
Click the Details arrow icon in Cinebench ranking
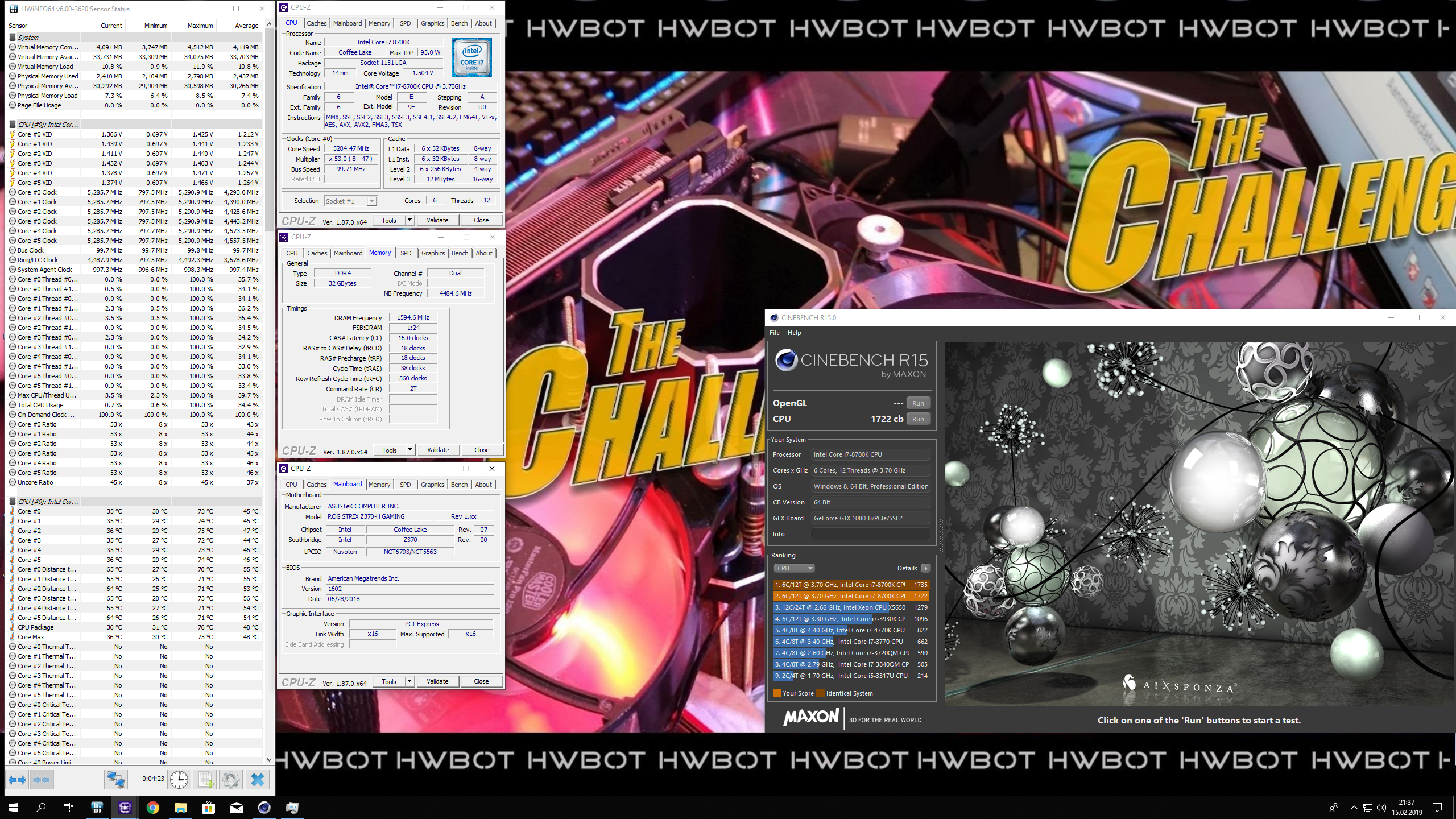tap(926, 568)
